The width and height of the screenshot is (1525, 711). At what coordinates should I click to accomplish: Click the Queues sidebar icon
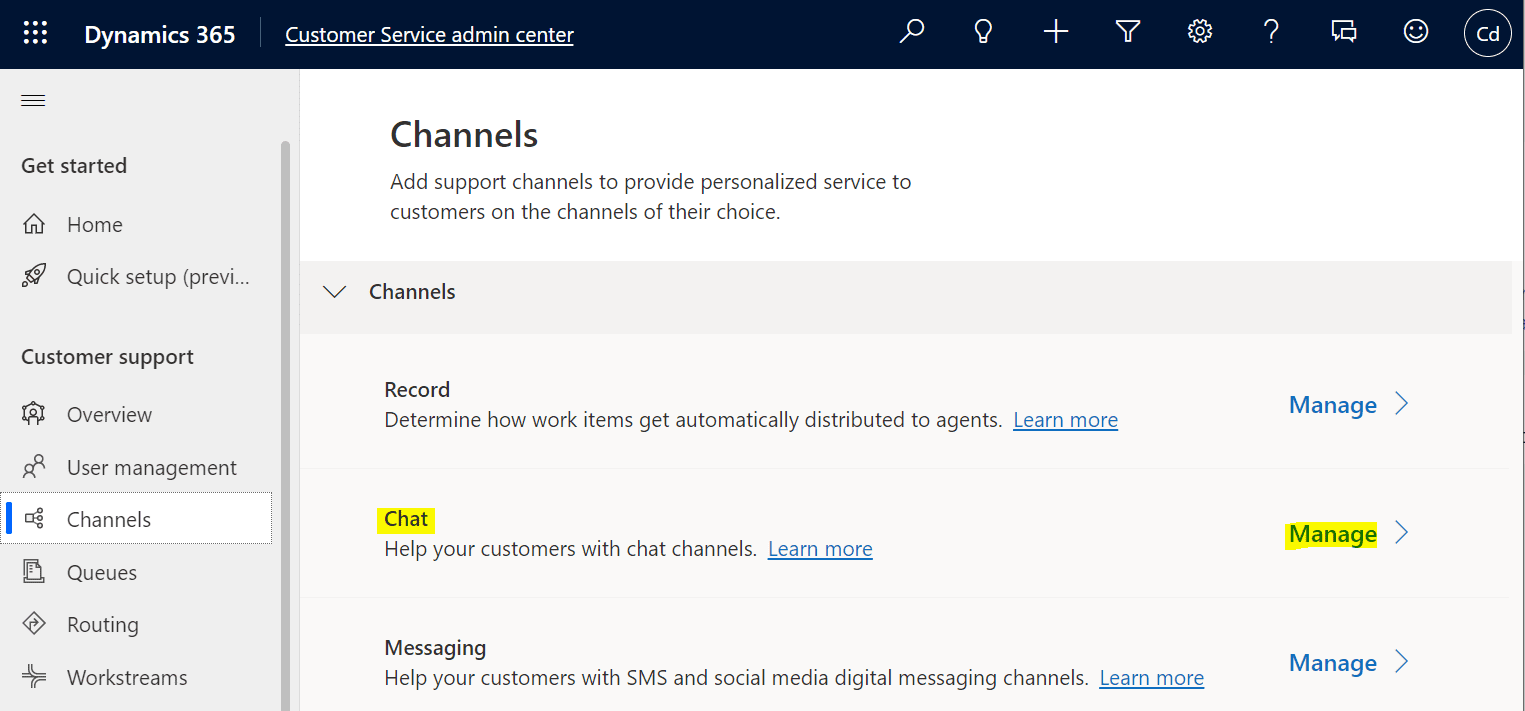[34, 572]
